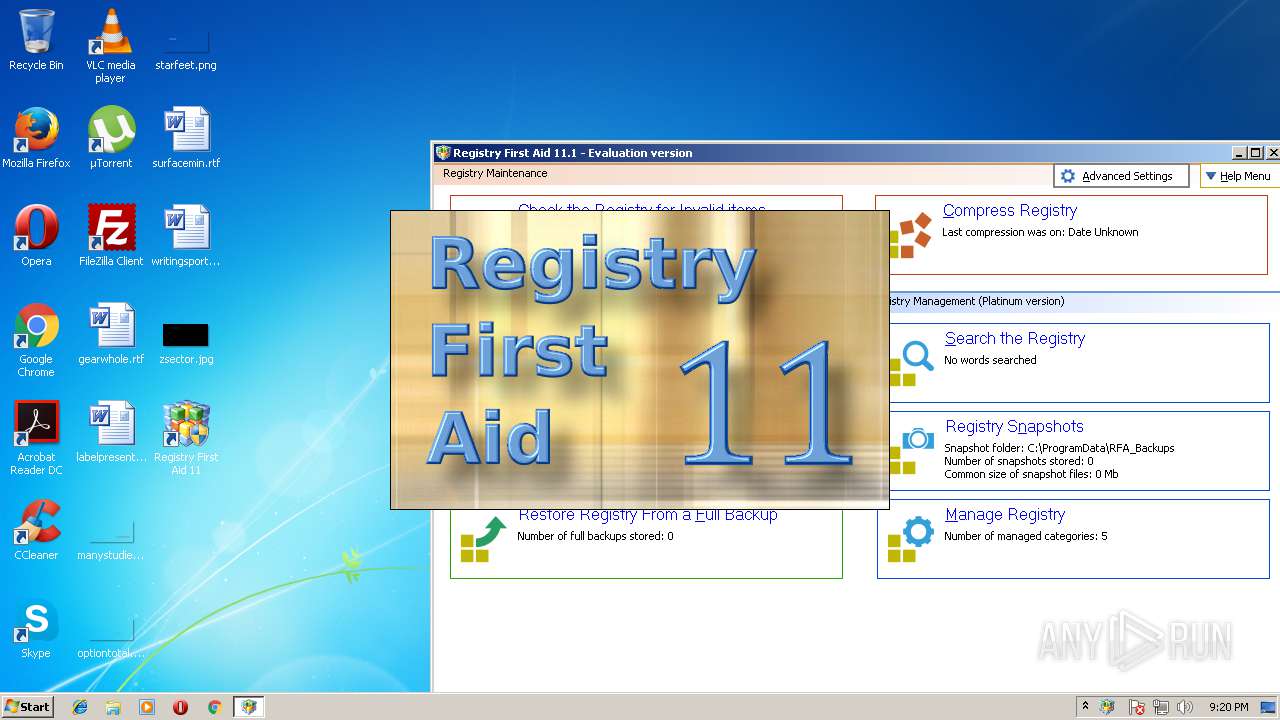This screenshot has width=1280, height=720.
Task: Launch Opera from the taskbar
Action: click(x=181, y=707)
